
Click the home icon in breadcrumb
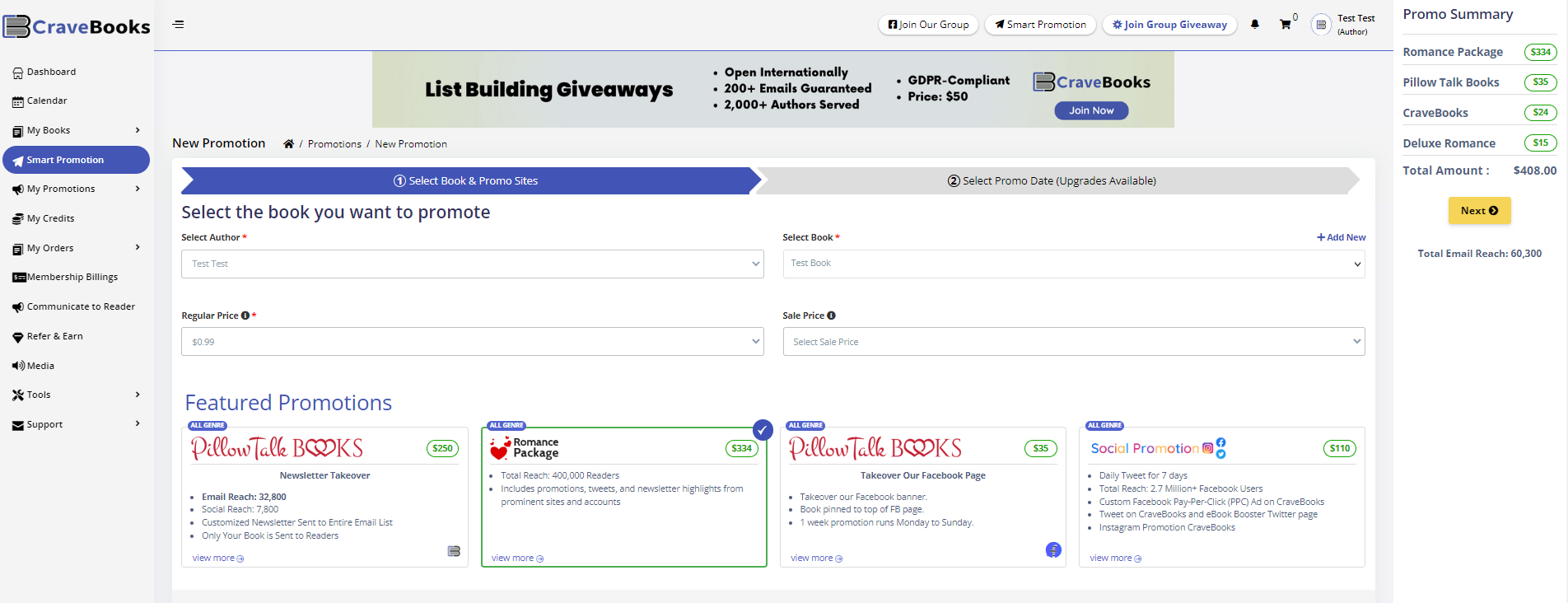point(288,144)
